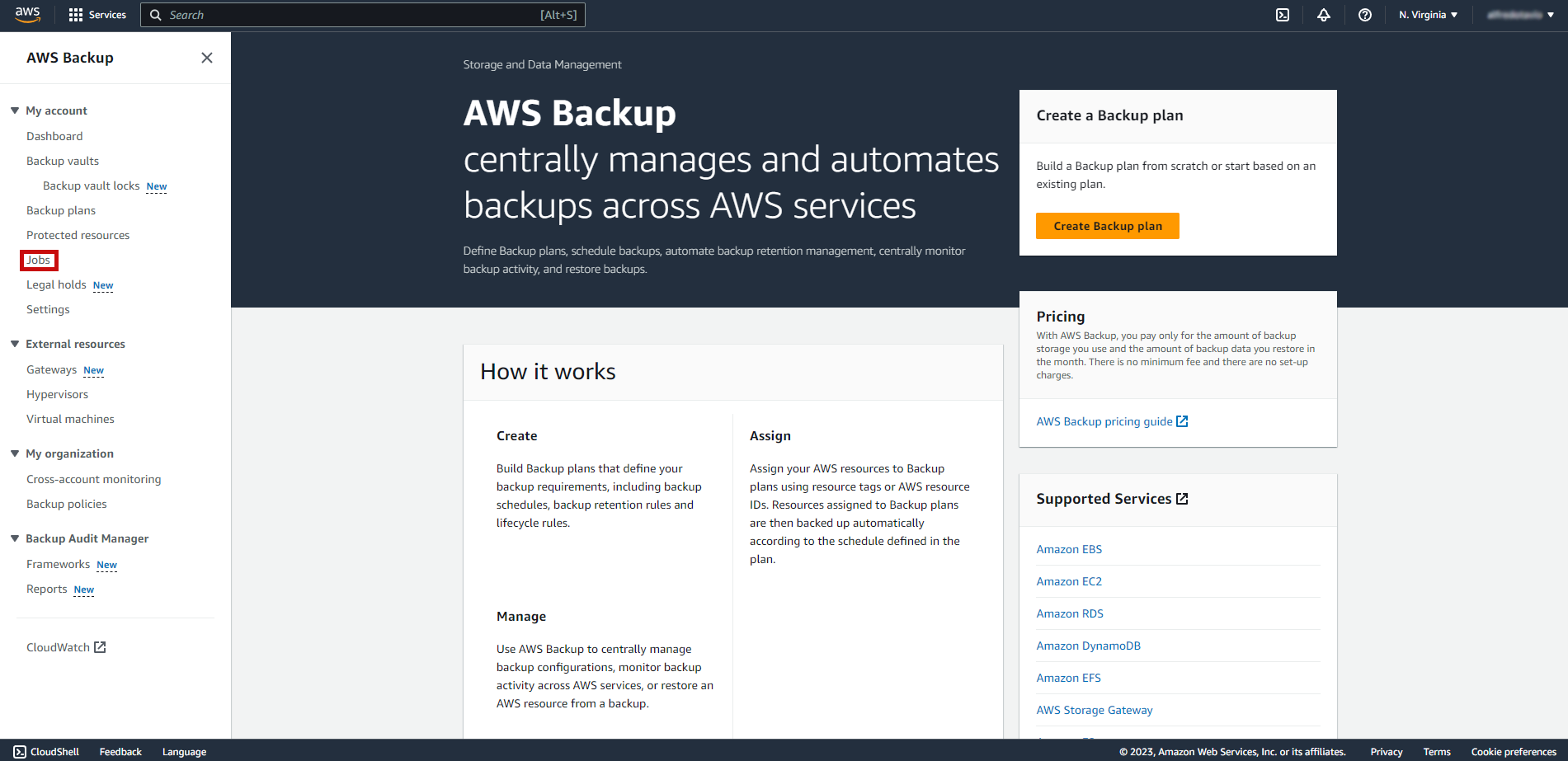Open the Jobs page
Screen dimensions: 1568x761
pyautogui.click(x=39, y=260)
